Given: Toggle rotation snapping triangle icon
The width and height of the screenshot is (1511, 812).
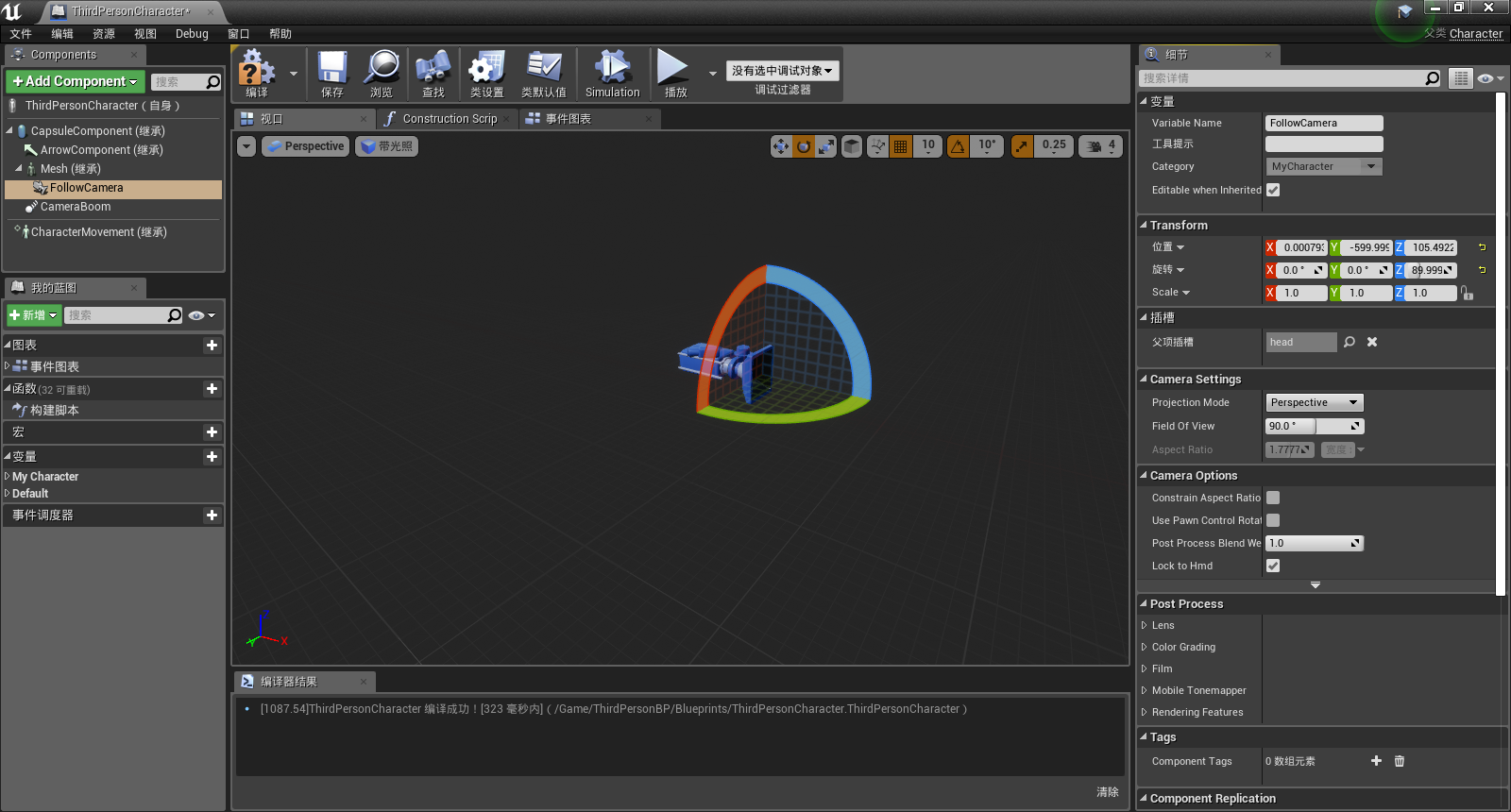Looking at the screenshot, I should (959, 146).
